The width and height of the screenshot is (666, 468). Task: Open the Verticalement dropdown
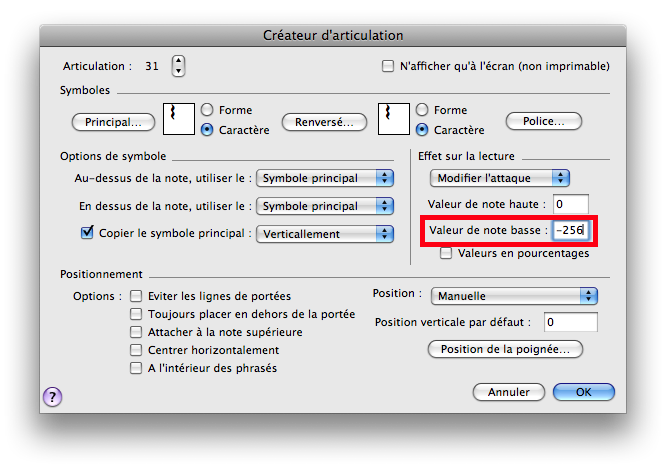325,234
